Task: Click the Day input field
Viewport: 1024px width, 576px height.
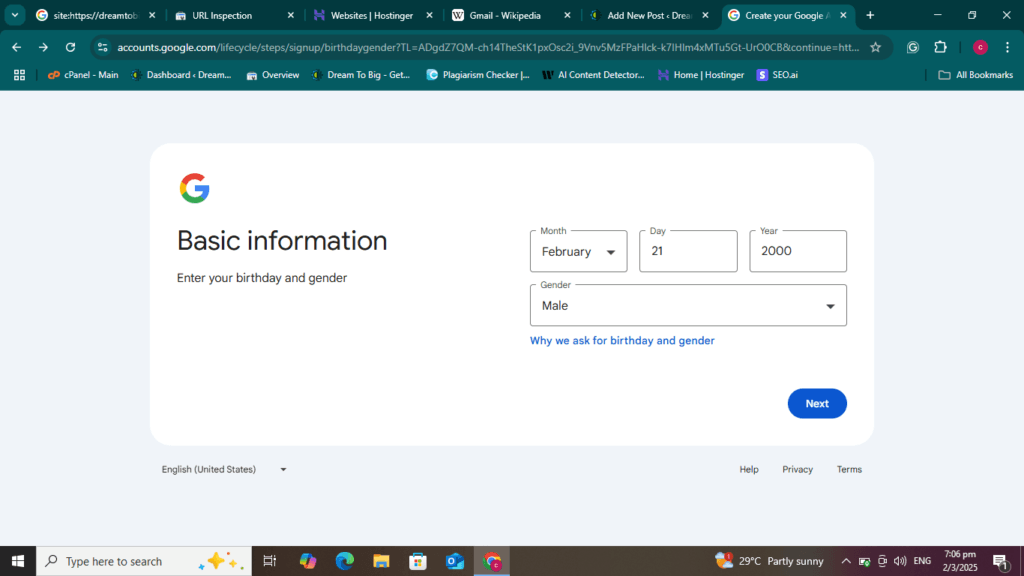Action: click(688, 251)
